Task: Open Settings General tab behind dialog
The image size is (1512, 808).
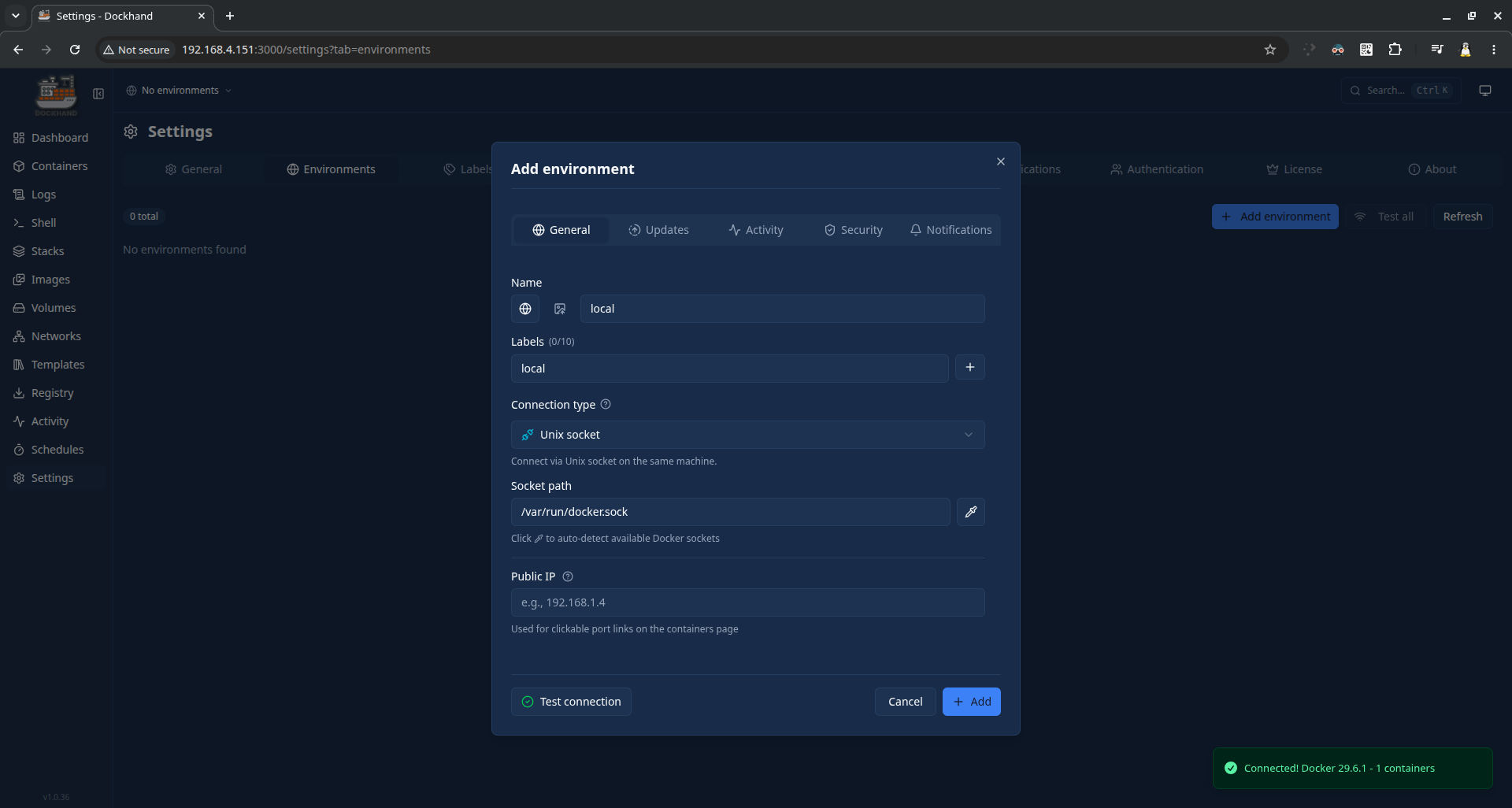Action: (193, 169)
